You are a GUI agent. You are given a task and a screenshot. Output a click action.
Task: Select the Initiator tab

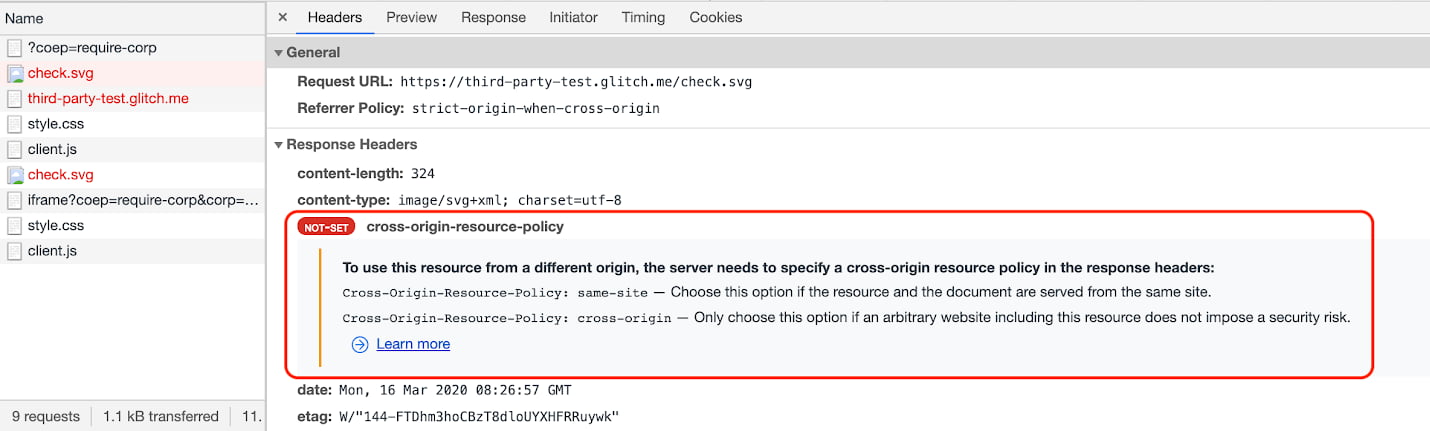coord(573,17)
